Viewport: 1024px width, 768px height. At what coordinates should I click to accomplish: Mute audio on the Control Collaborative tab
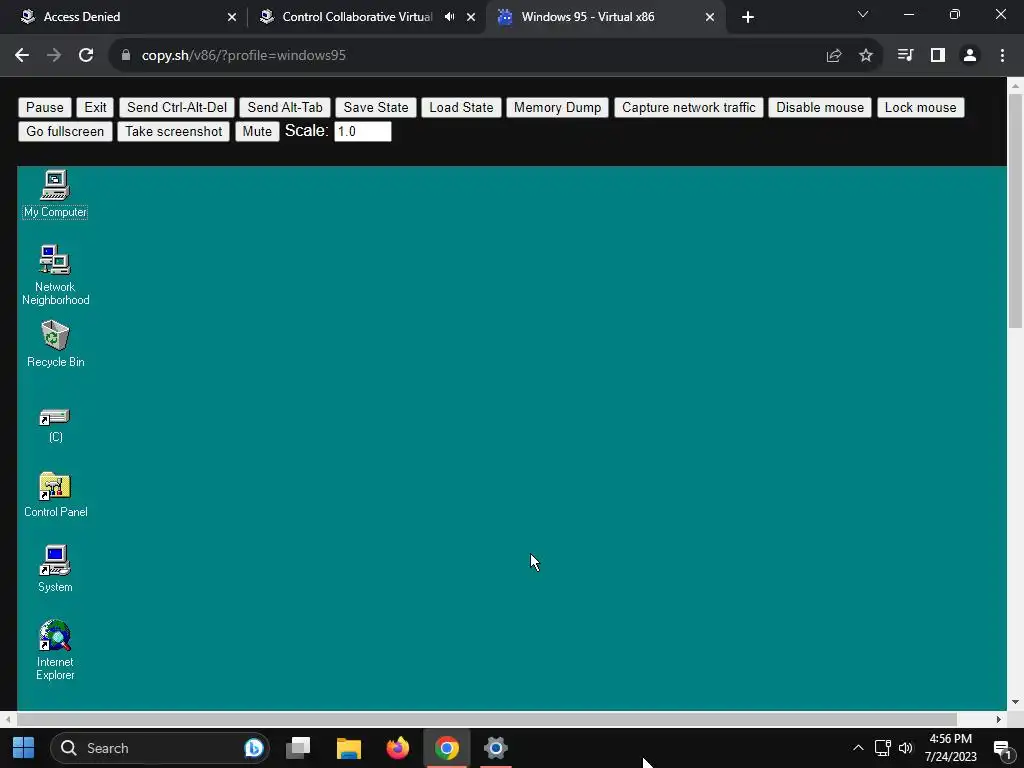(449, 17)
